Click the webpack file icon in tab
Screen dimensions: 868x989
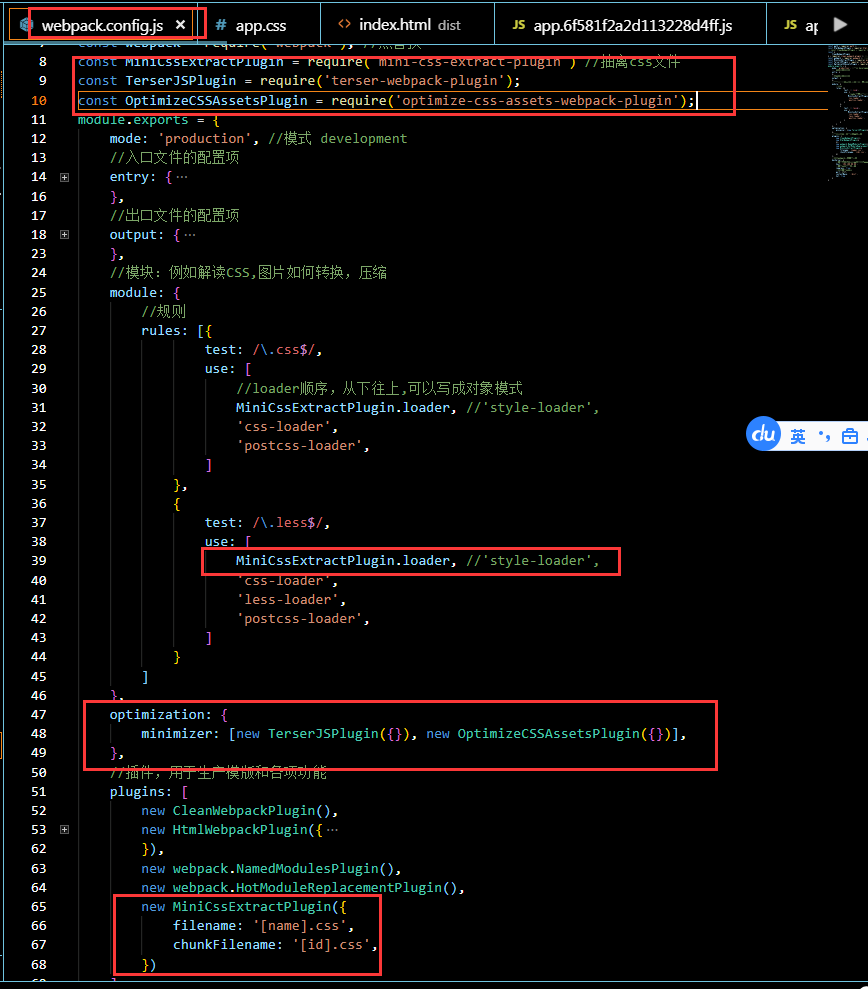(x=26, y=25)
